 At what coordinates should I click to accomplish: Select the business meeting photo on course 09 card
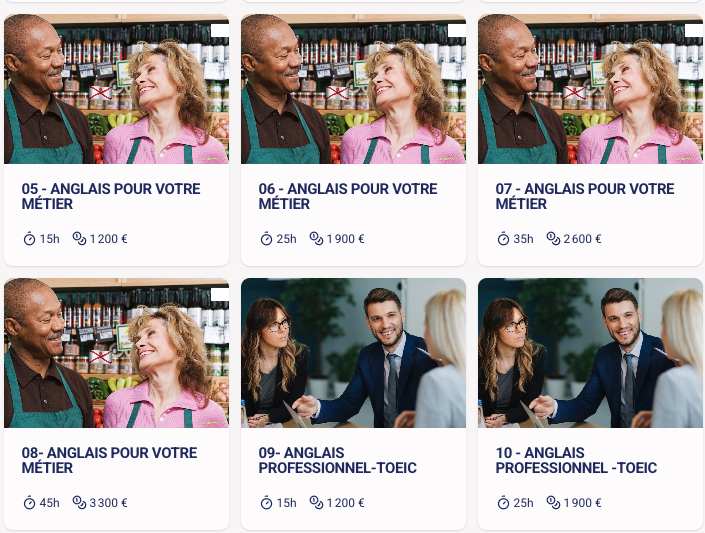pyautogui.click(x=353, y=353)
